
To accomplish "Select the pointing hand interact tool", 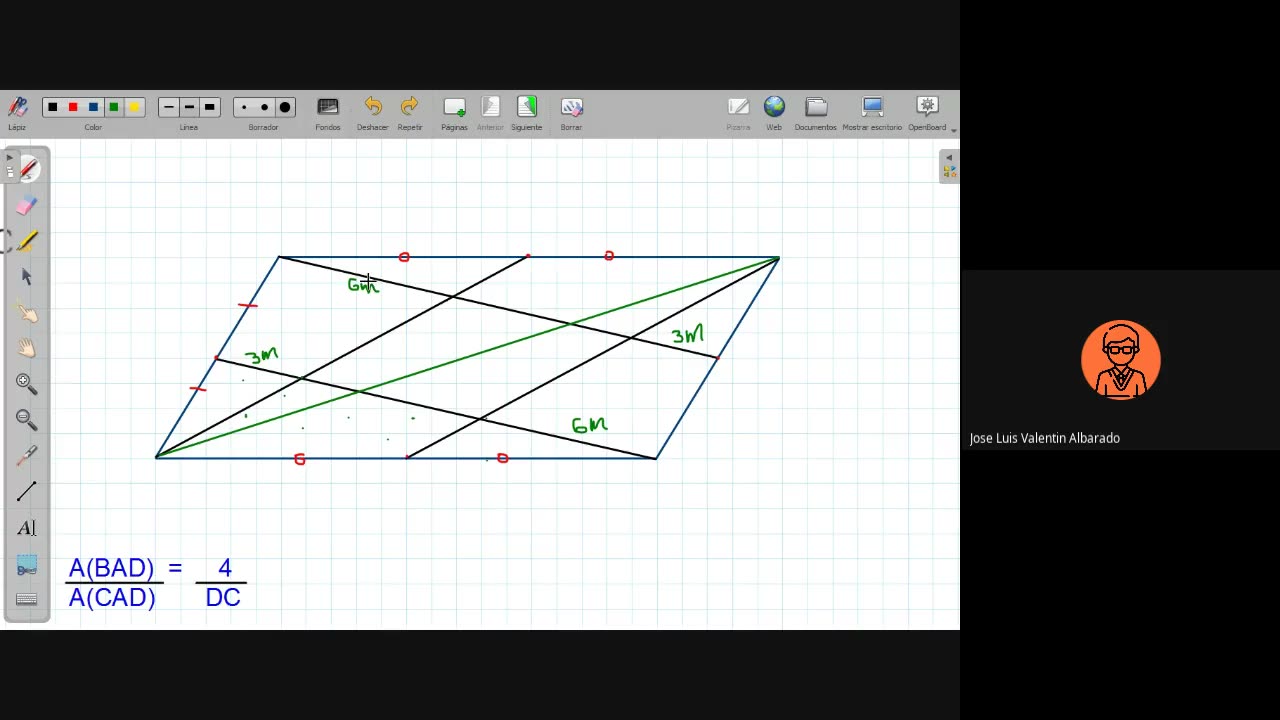I will (27, 313).
